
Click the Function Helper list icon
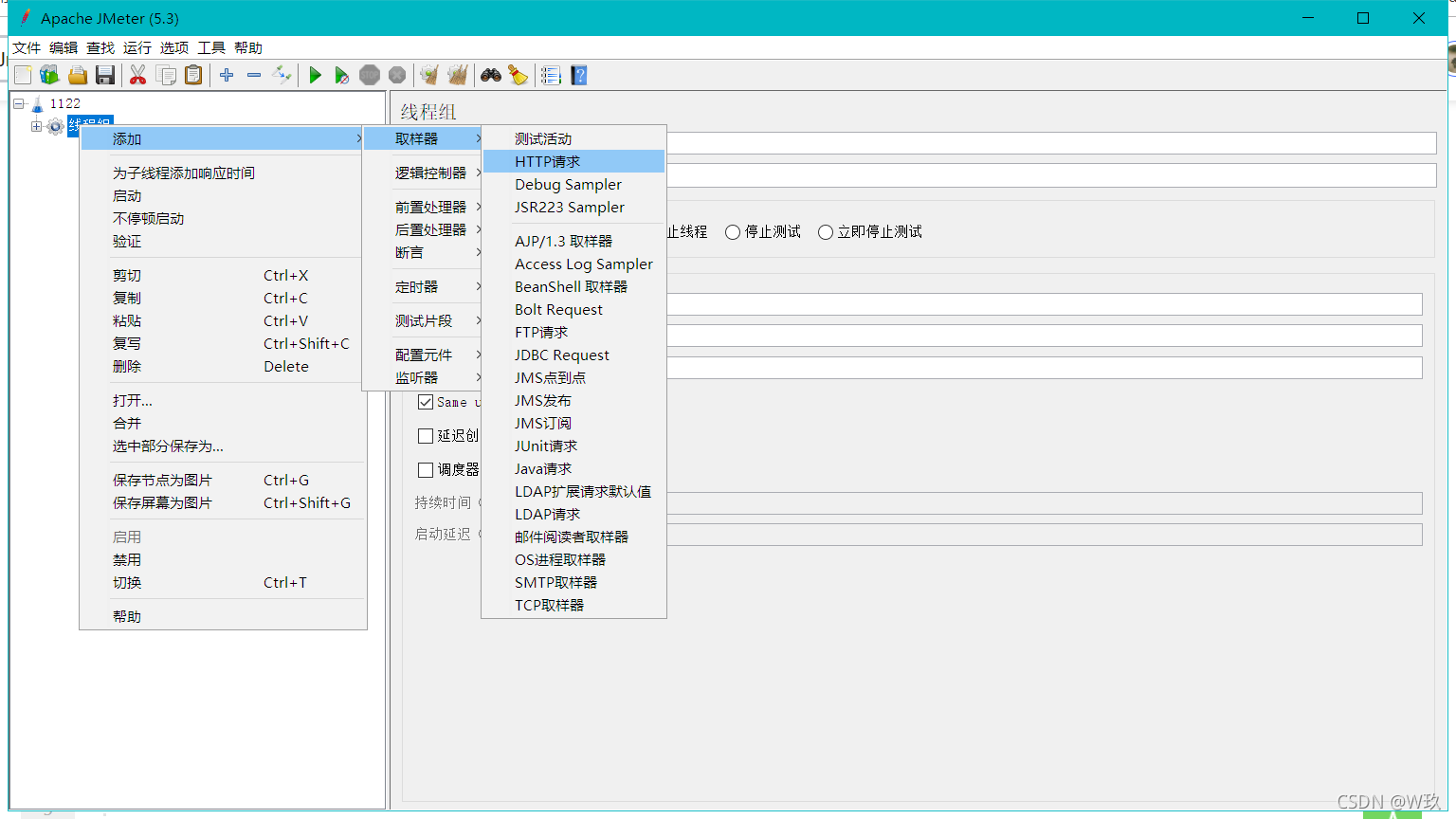click(x=551, y=75)
